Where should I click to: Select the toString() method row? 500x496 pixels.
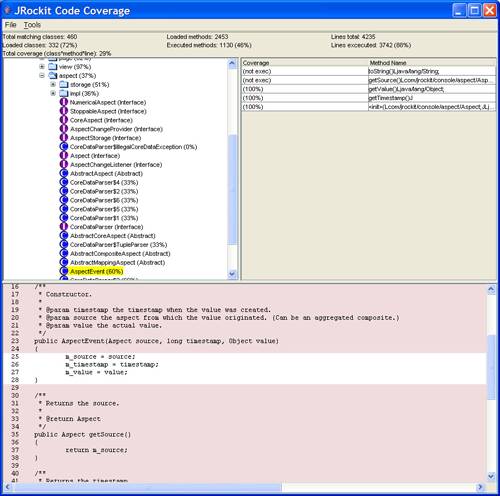pos(368,71)
